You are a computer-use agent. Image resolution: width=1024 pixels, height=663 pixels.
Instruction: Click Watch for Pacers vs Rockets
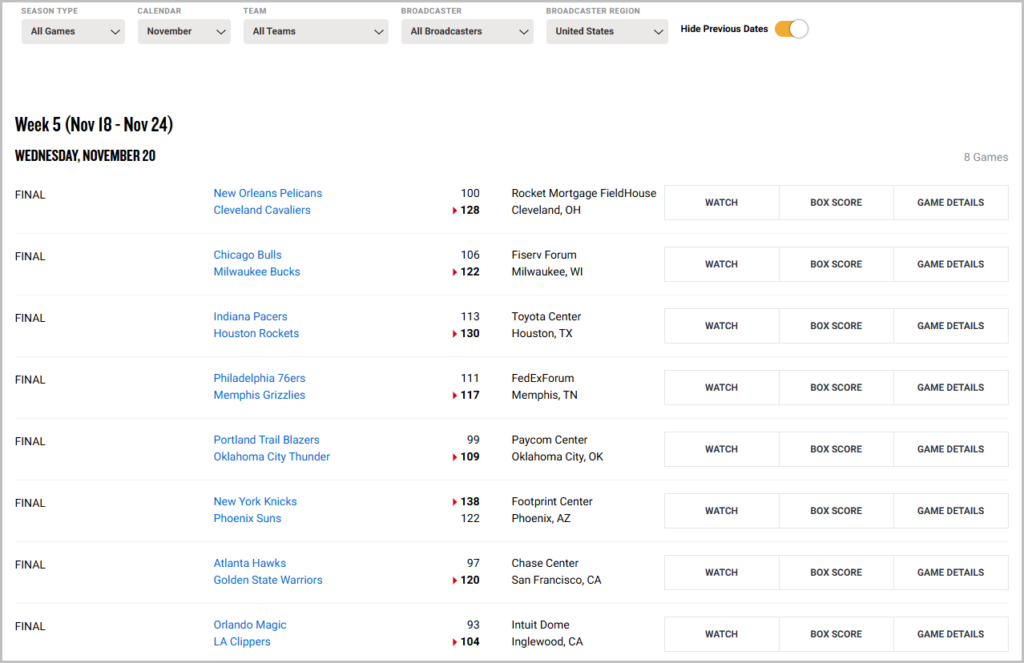722,326
